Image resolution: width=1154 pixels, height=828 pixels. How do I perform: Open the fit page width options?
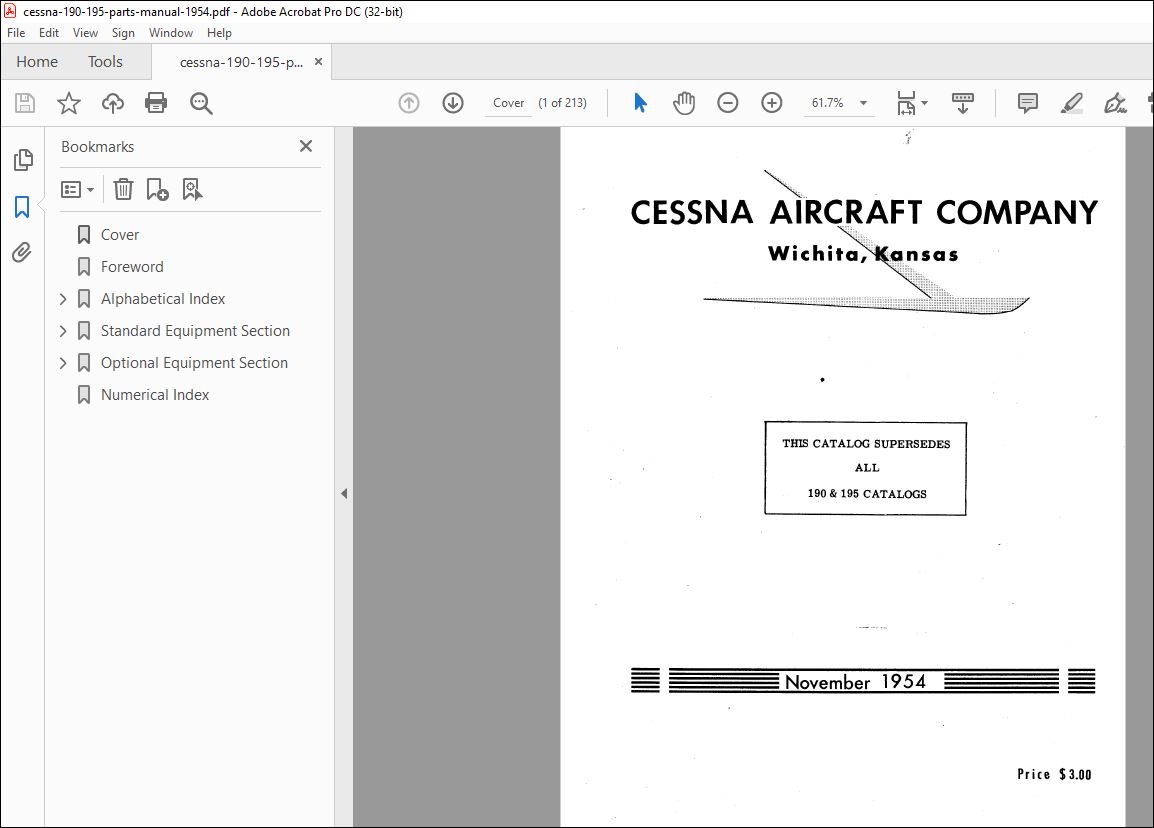(x=911, y=103)
